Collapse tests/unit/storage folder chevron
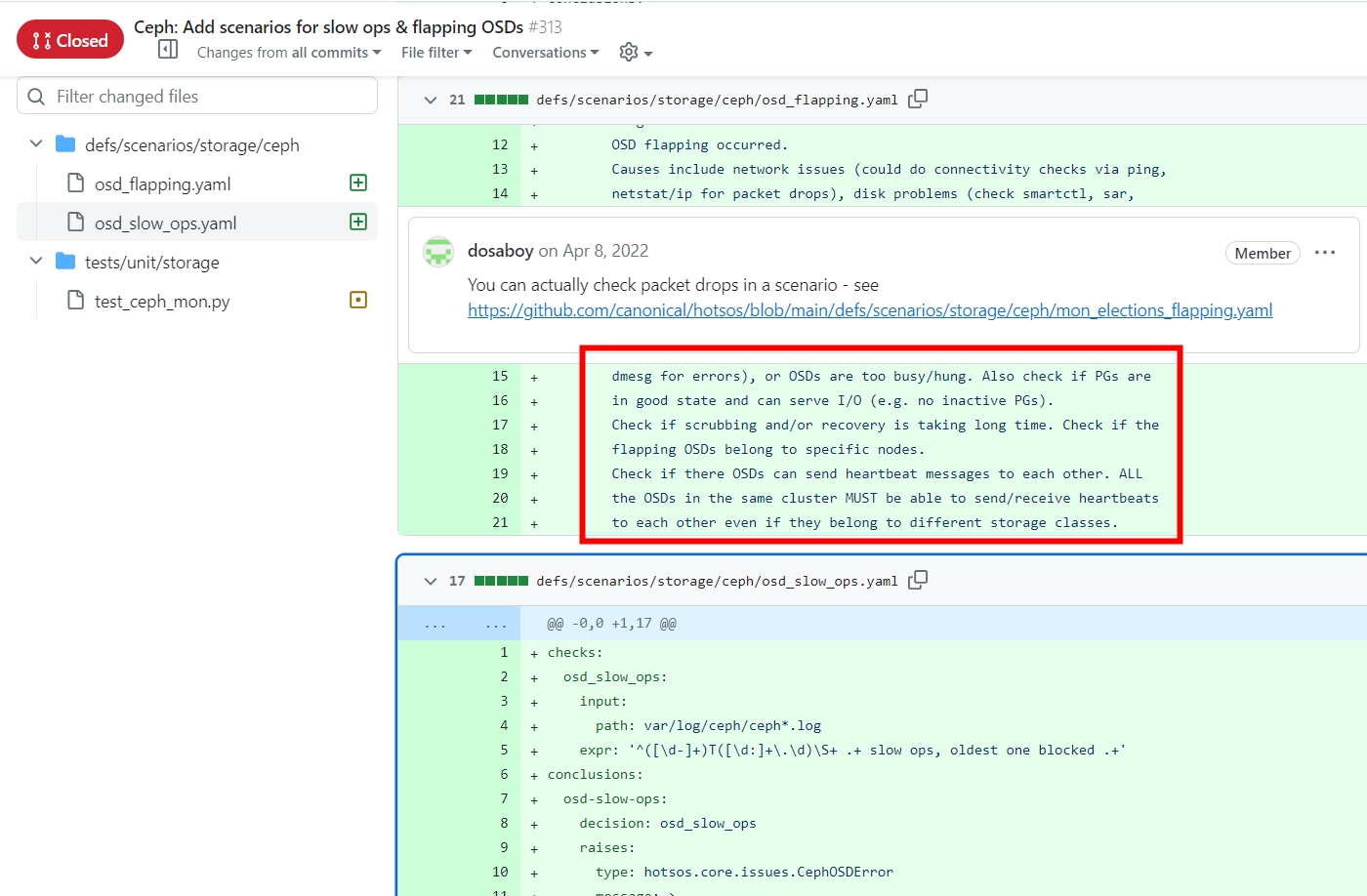The height and width of the screenshot is (896, 1367). [36, 262]
